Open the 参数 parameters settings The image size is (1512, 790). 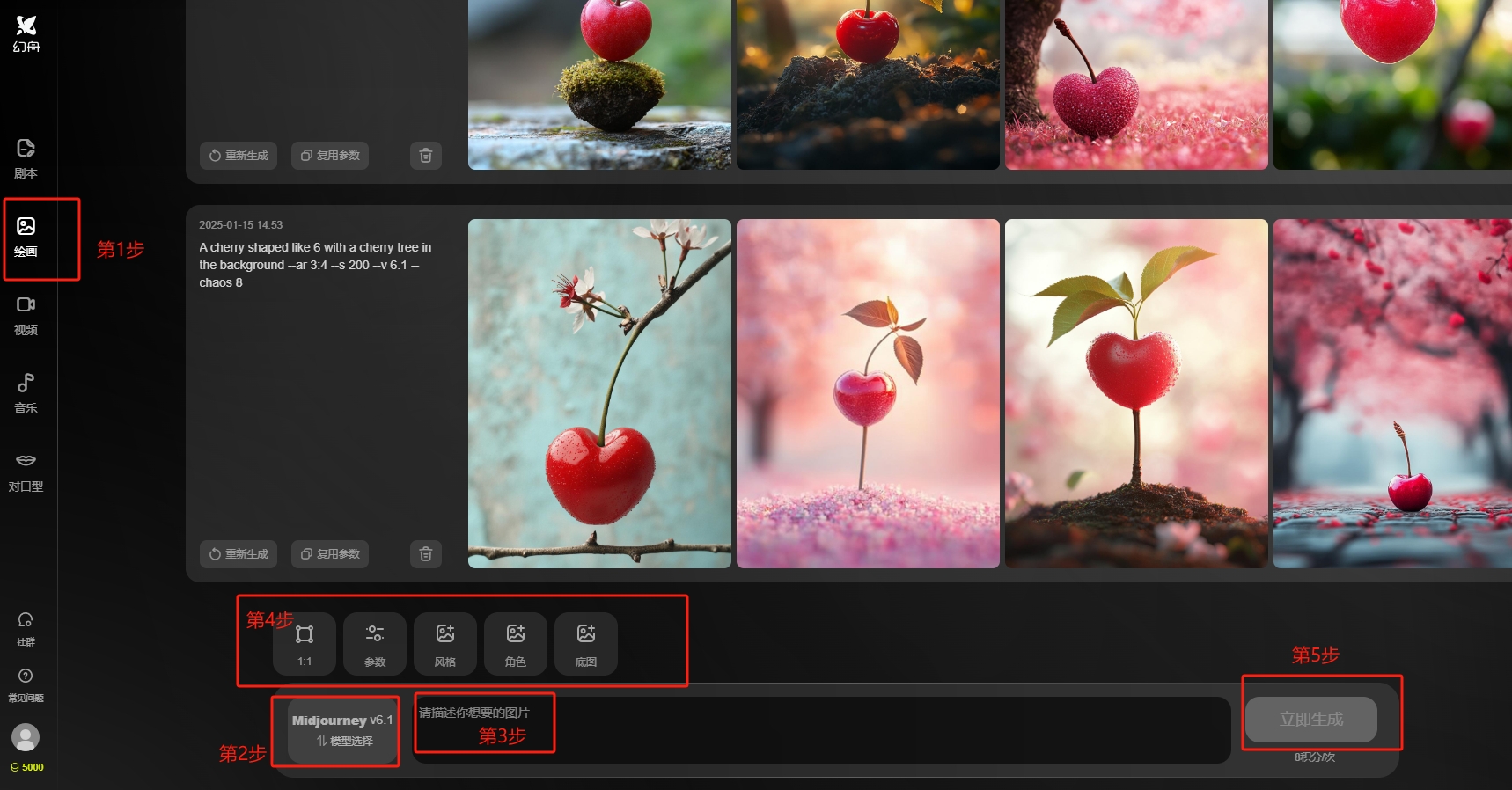375,644
